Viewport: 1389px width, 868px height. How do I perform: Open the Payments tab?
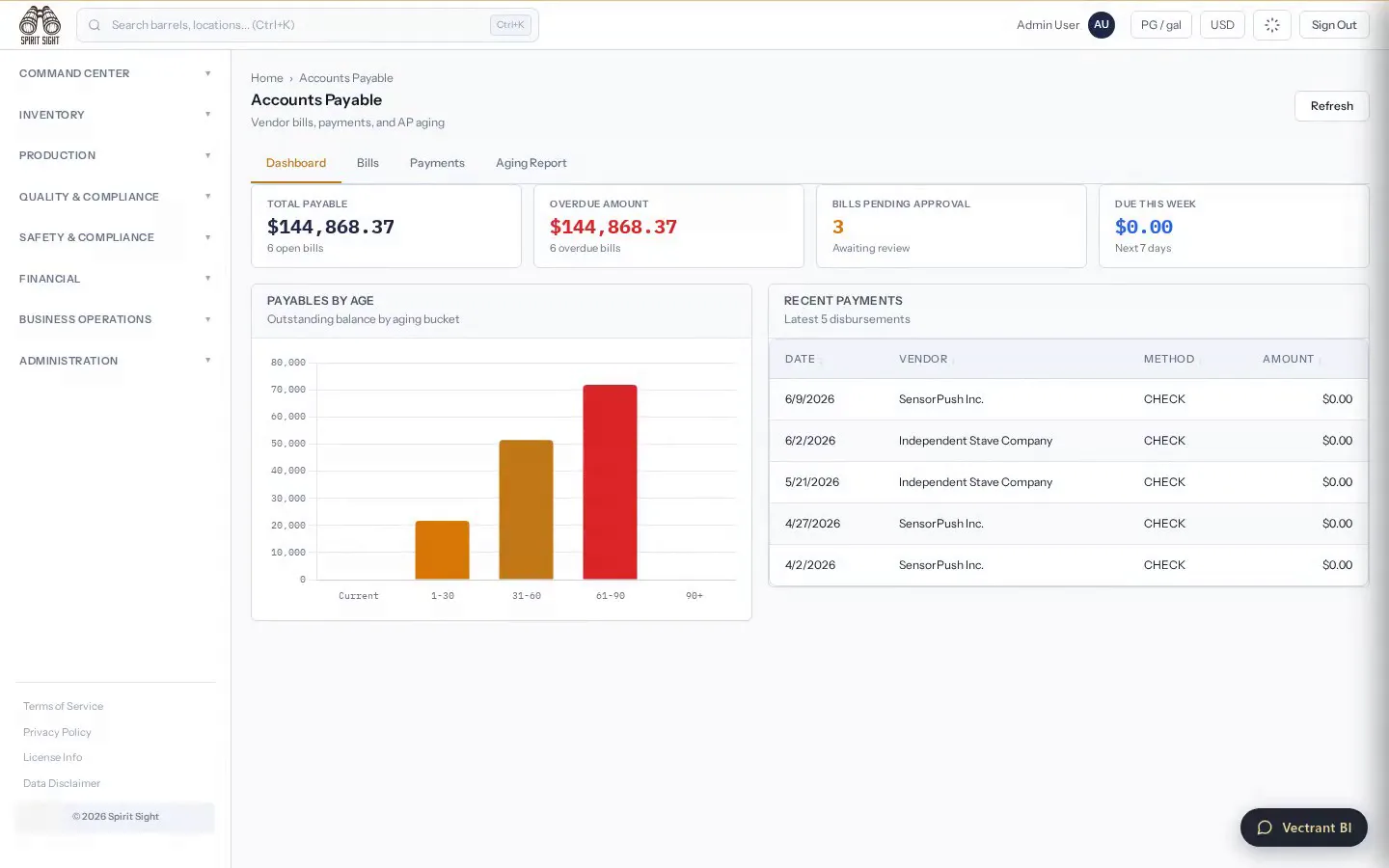437,163
